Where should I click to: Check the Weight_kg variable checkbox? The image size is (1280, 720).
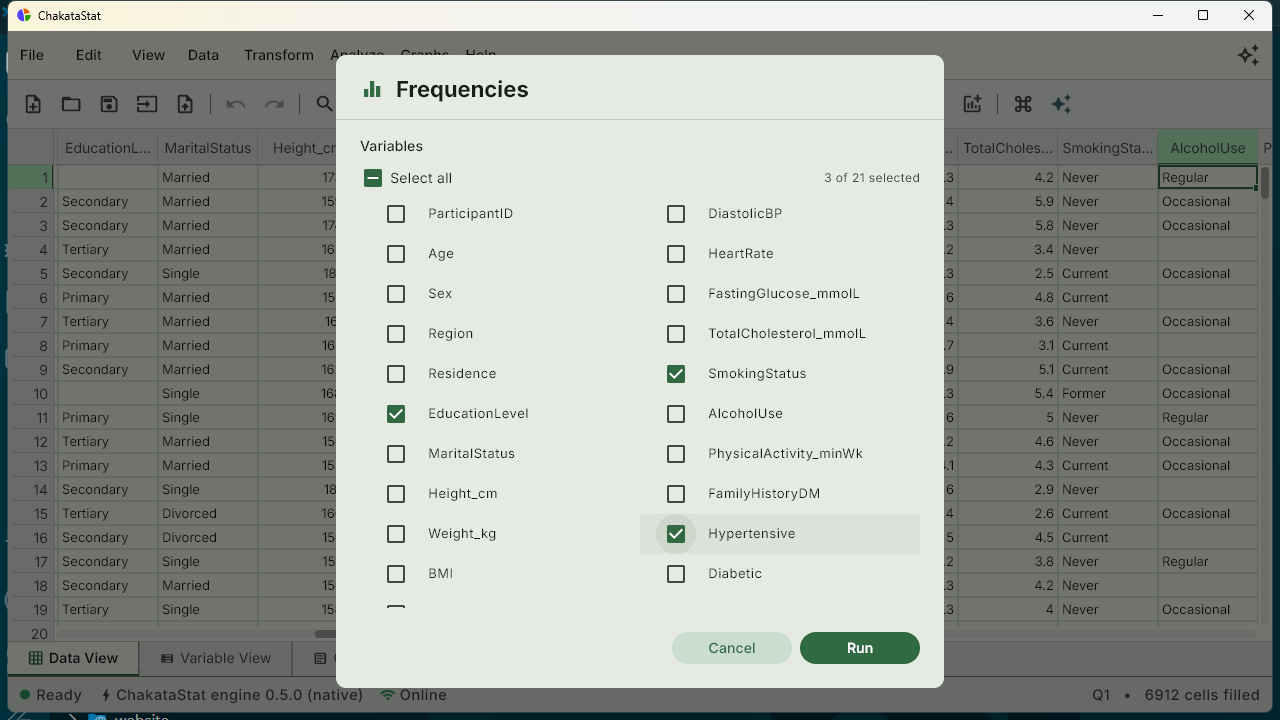click(x=396, y=533)
